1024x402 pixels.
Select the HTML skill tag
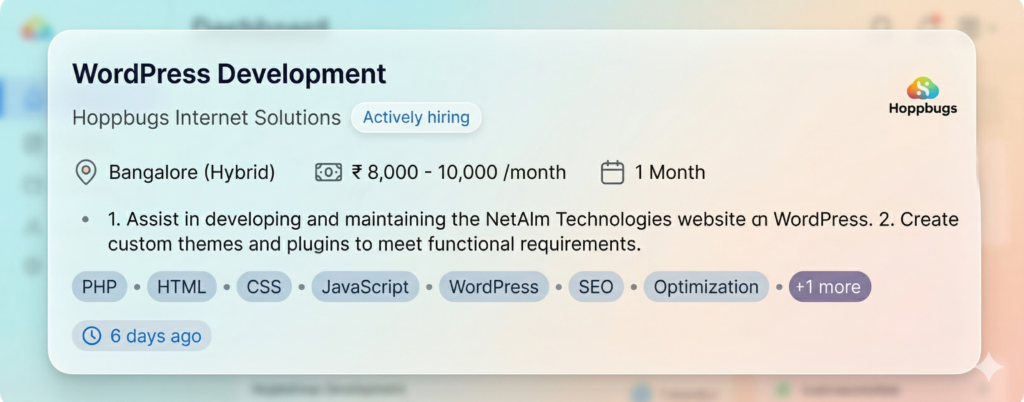[x=181, y=287]
